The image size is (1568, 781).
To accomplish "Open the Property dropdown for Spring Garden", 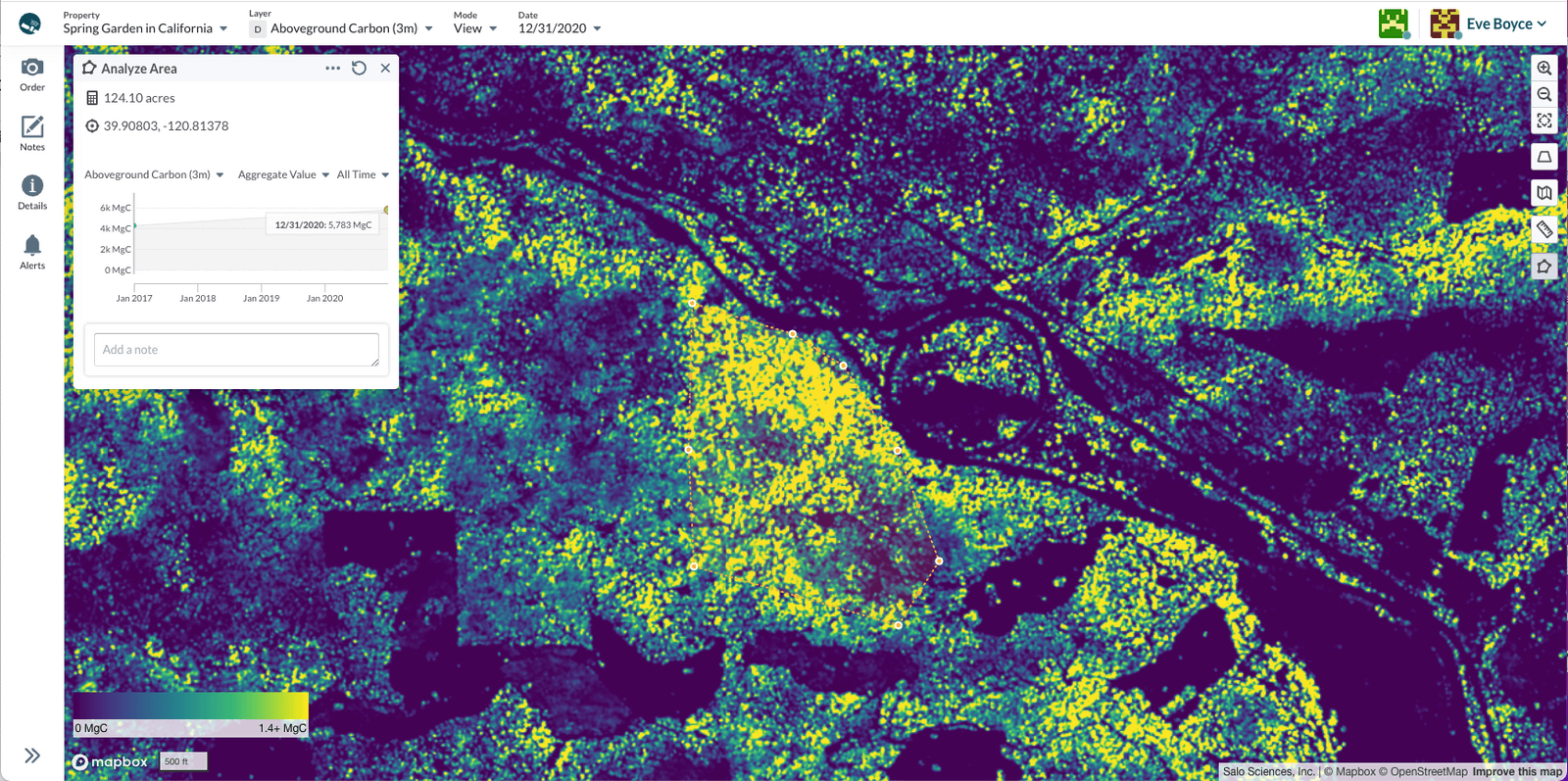I will click(x=145, y=28).
